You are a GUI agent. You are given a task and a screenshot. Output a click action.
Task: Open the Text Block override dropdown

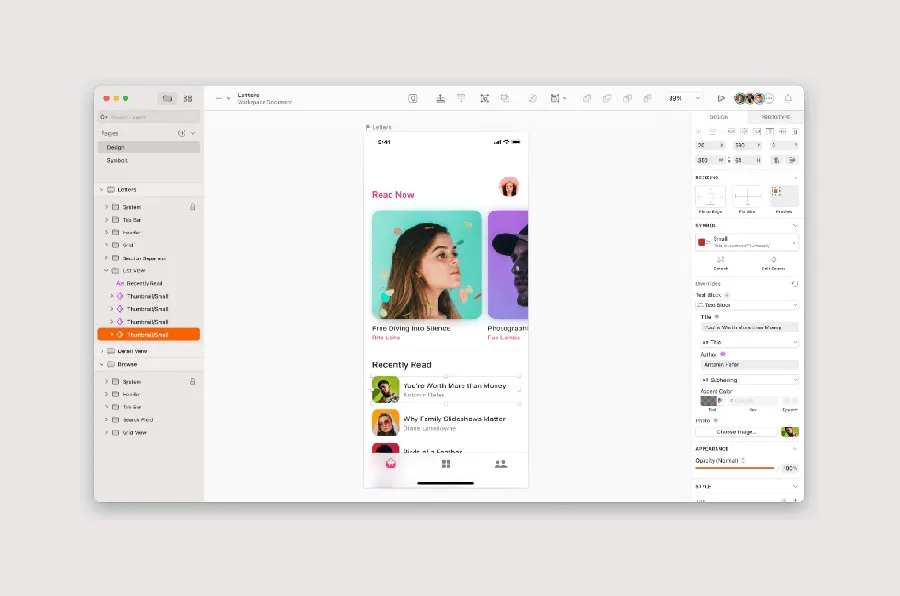click(747, 305)
